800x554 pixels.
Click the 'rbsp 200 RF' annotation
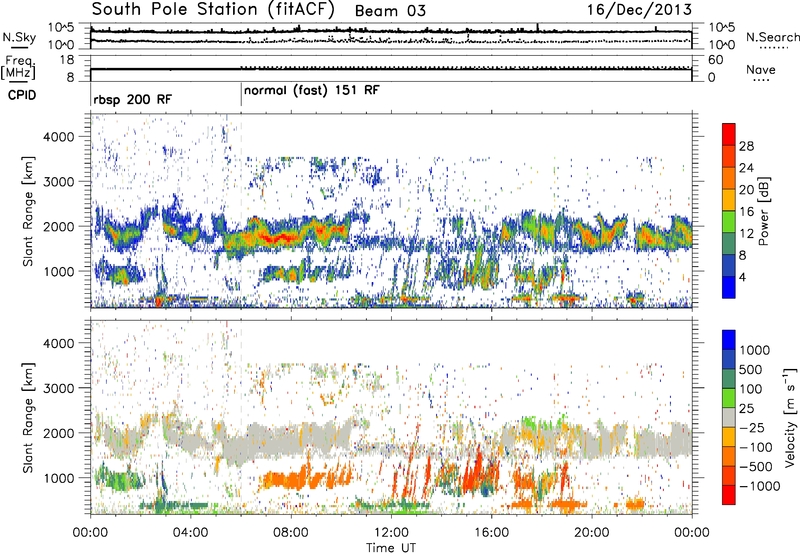(x=133, y=99)
